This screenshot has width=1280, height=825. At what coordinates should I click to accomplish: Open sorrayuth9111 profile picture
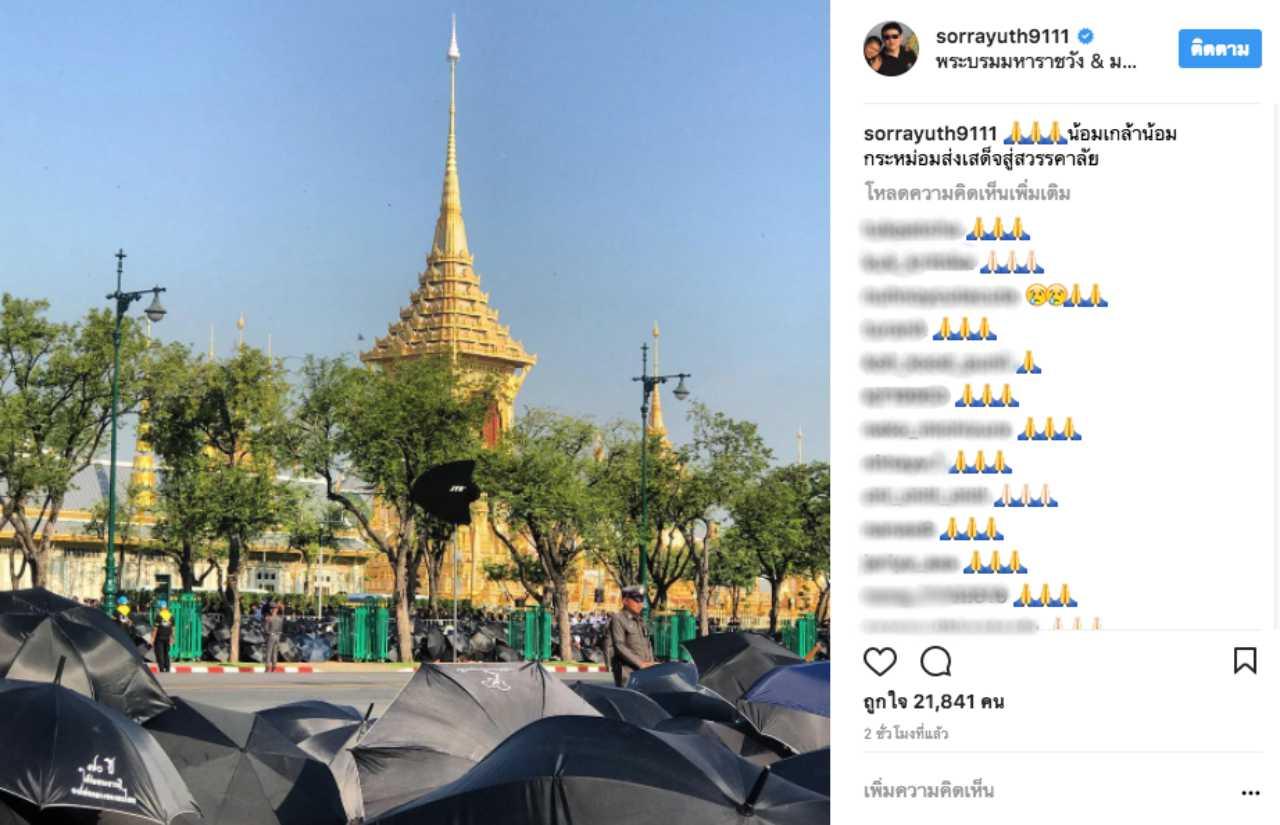[x=891, y=49]
